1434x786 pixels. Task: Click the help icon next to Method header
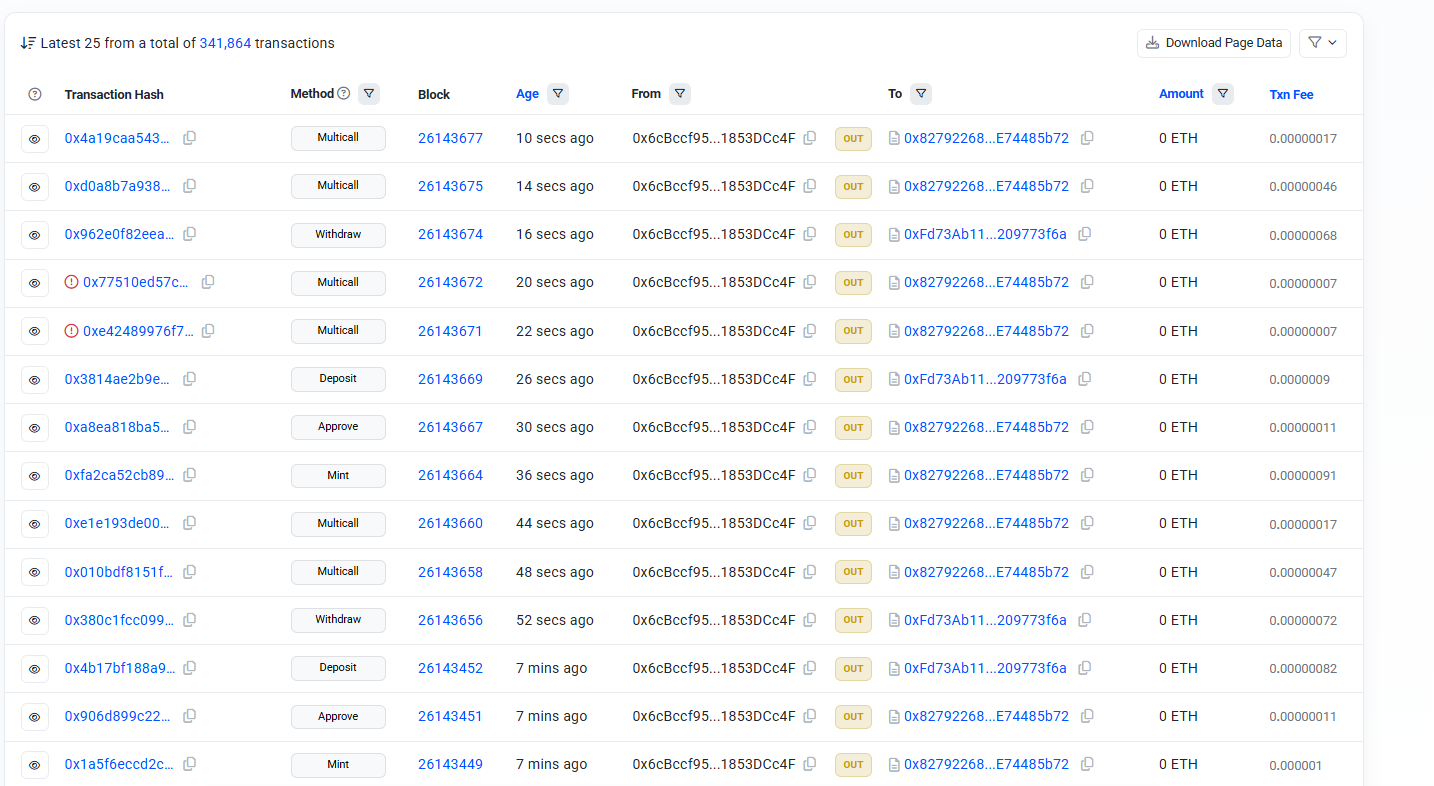(x=344, y=94)
